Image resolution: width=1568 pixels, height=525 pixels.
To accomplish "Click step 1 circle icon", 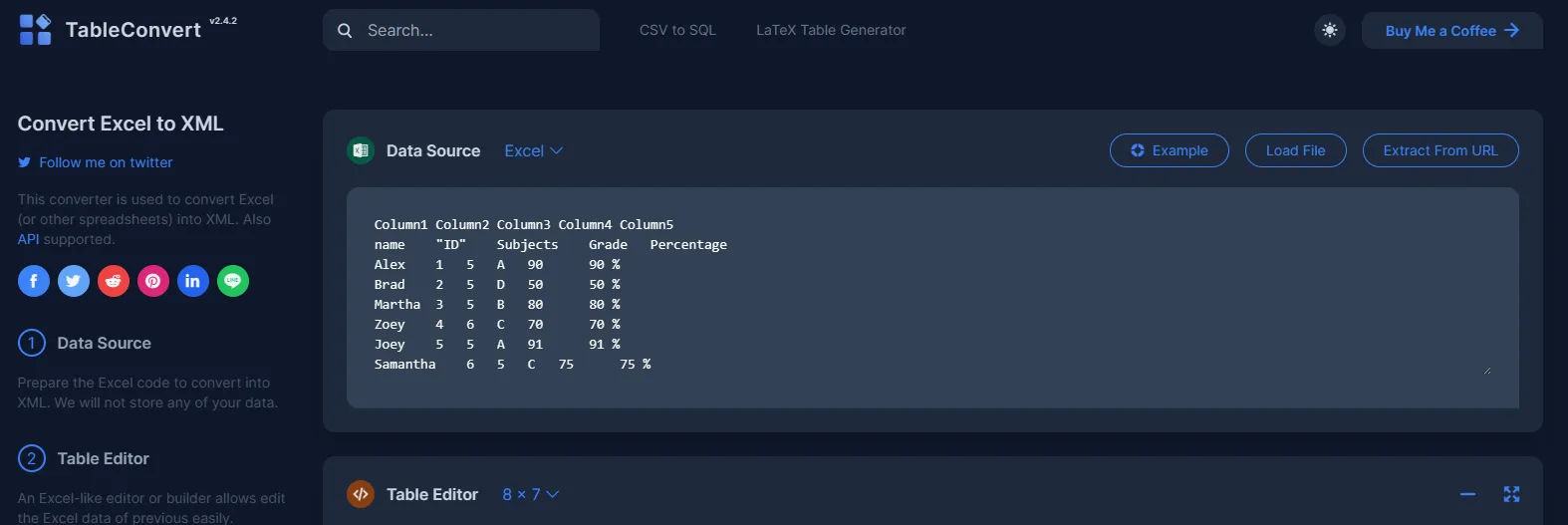I will click(x=32, y=343).
